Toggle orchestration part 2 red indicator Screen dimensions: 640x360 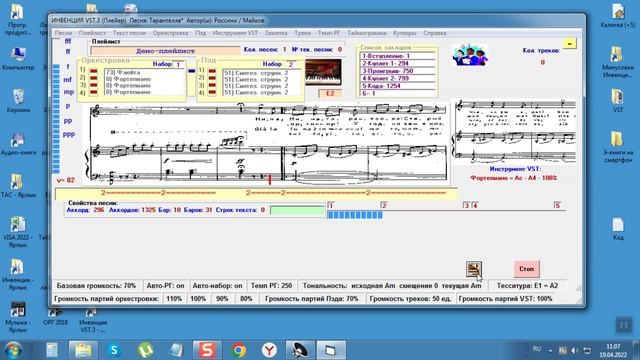click(x=93, y=78)
